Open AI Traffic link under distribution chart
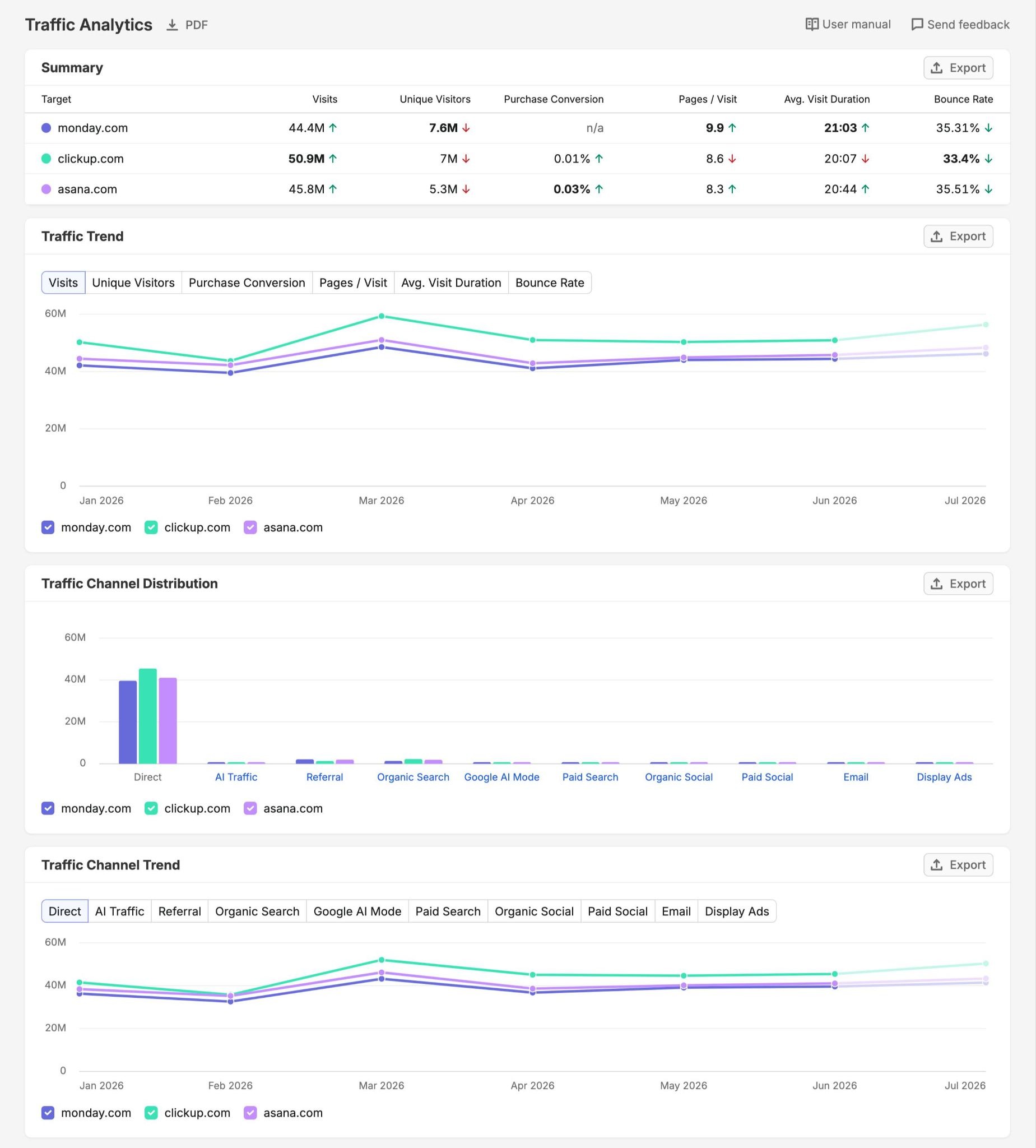 (236, 777)
